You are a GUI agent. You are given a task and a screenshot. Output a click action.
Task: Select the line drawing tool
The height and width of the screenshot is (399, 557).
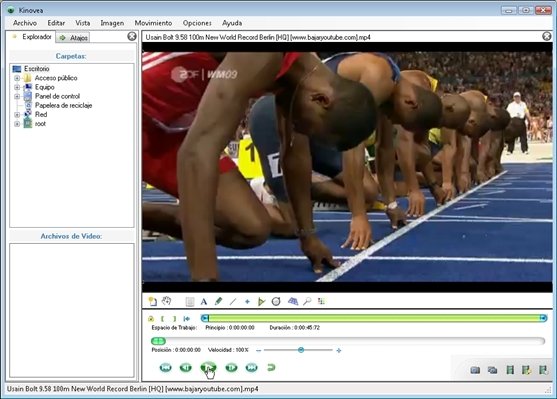click(233, 302)
